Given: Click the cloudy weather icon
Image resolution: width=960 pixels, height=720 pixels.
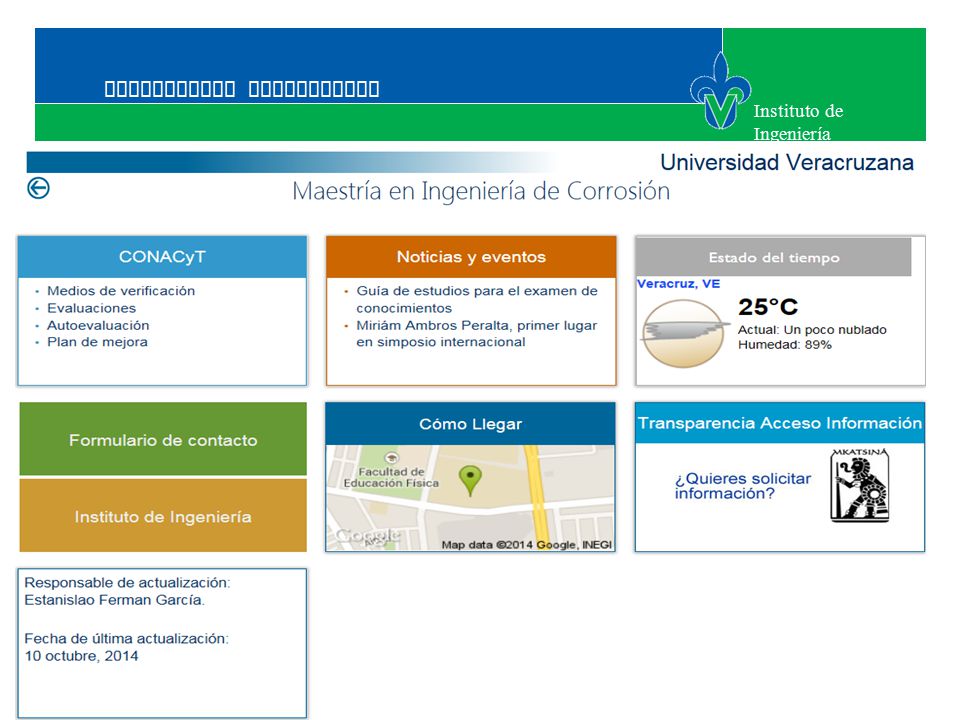Looking at the screenshot, I should (x=684, y=333).
